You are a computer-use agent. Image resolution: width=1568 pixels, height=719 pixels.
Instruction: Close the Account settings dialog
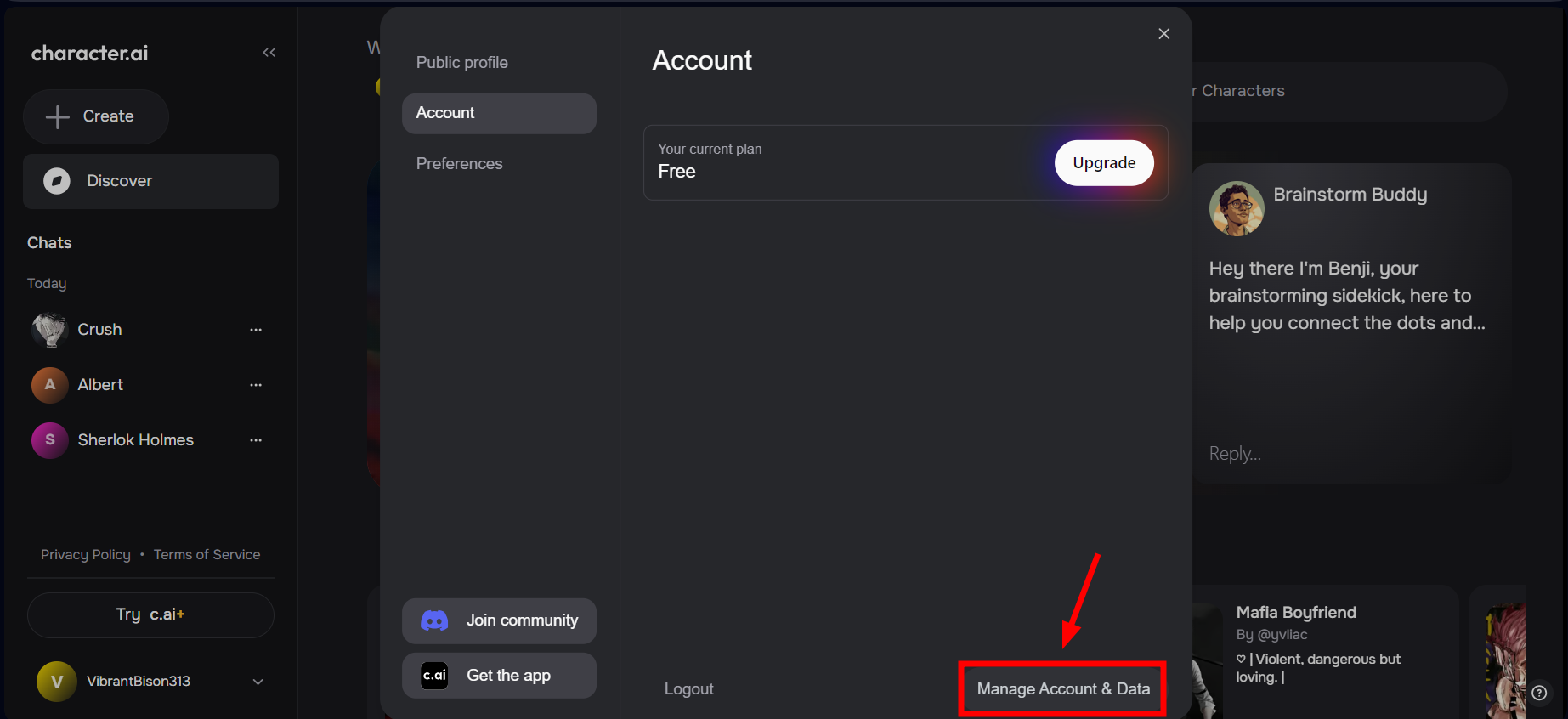tap(1164, 34)
